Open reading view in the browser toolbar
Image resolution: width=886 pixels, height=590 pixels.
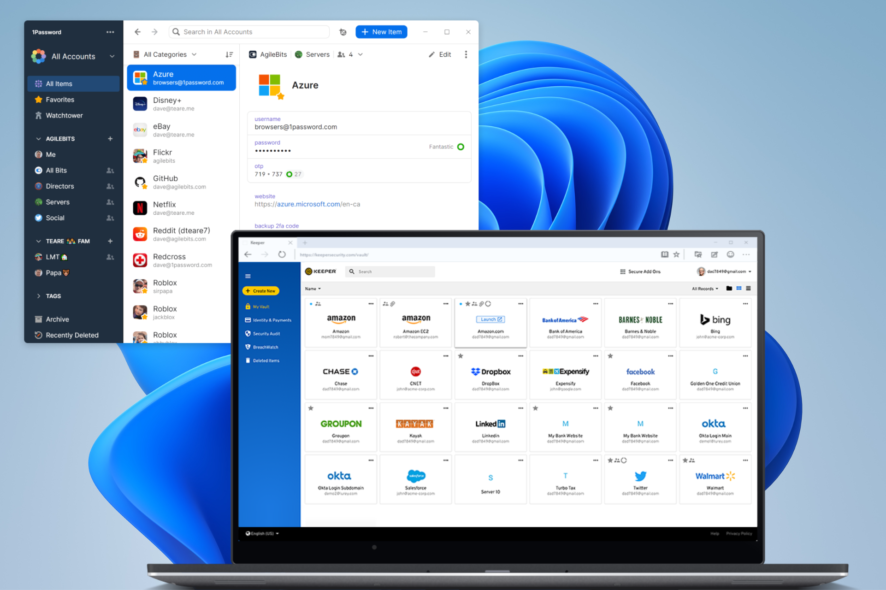(664, 254)
